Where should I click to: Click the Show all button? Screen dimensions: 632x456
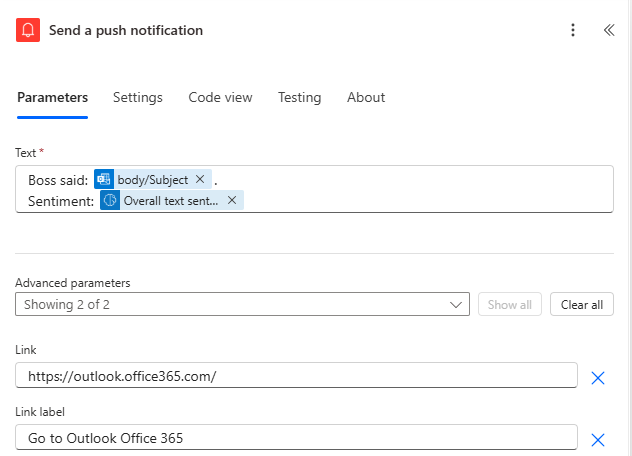[510, 305]
